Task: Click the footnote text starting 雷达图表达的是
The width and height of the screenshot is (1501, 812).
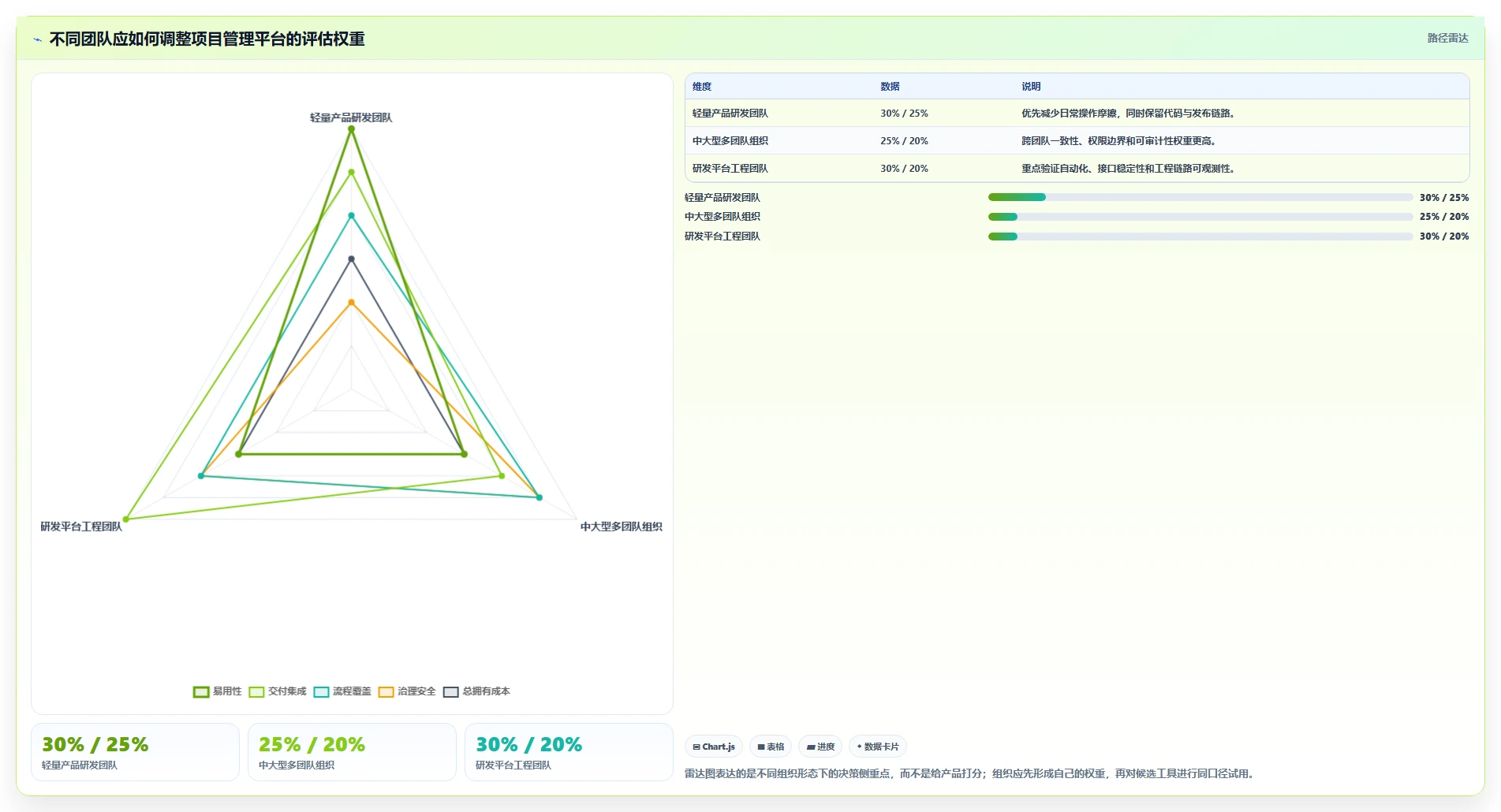Action: tap(971, 774)
